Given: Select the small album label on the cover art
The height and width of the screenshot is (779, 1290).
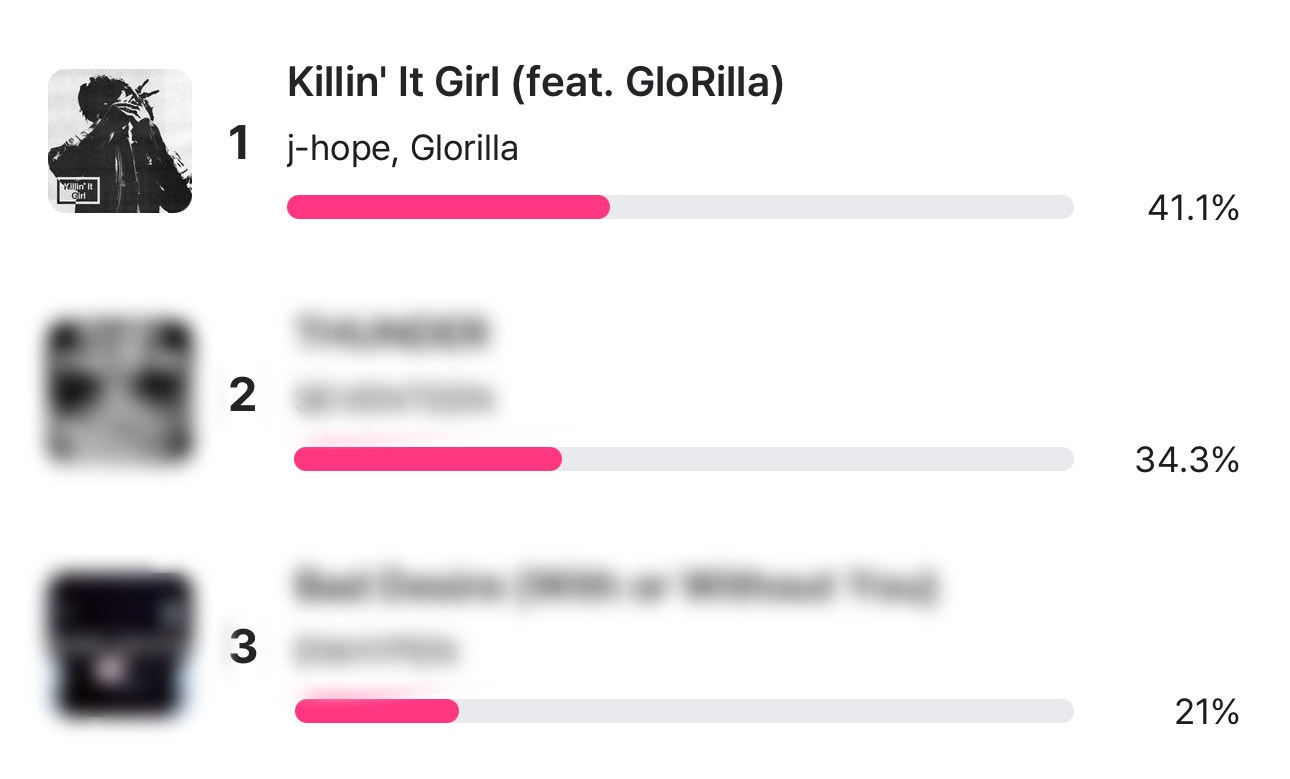Looking at the screenshot, I should tap(77, 189).
